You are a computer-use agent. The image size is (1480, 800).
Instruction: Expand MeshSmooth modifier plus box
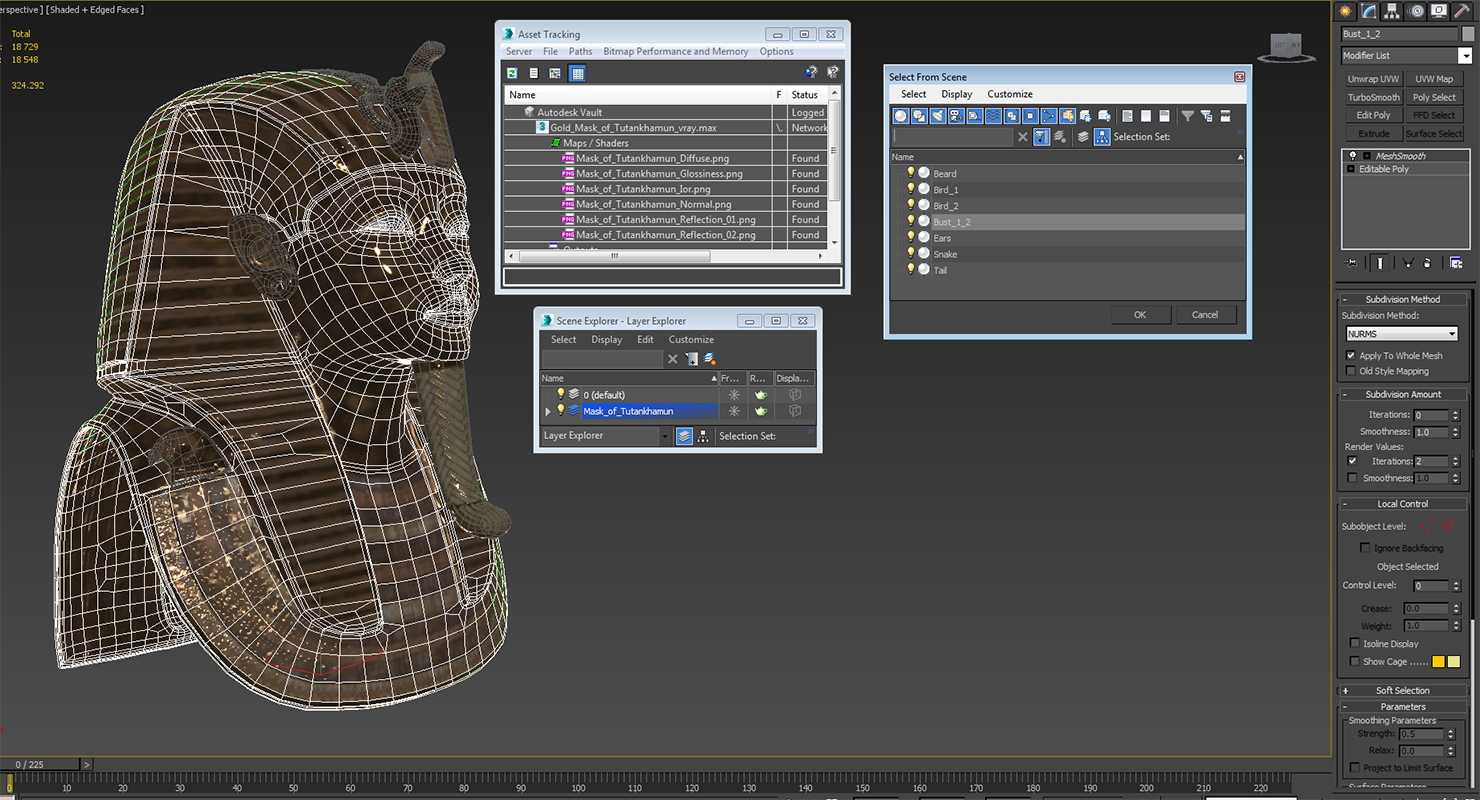(x=1367, y=156)
